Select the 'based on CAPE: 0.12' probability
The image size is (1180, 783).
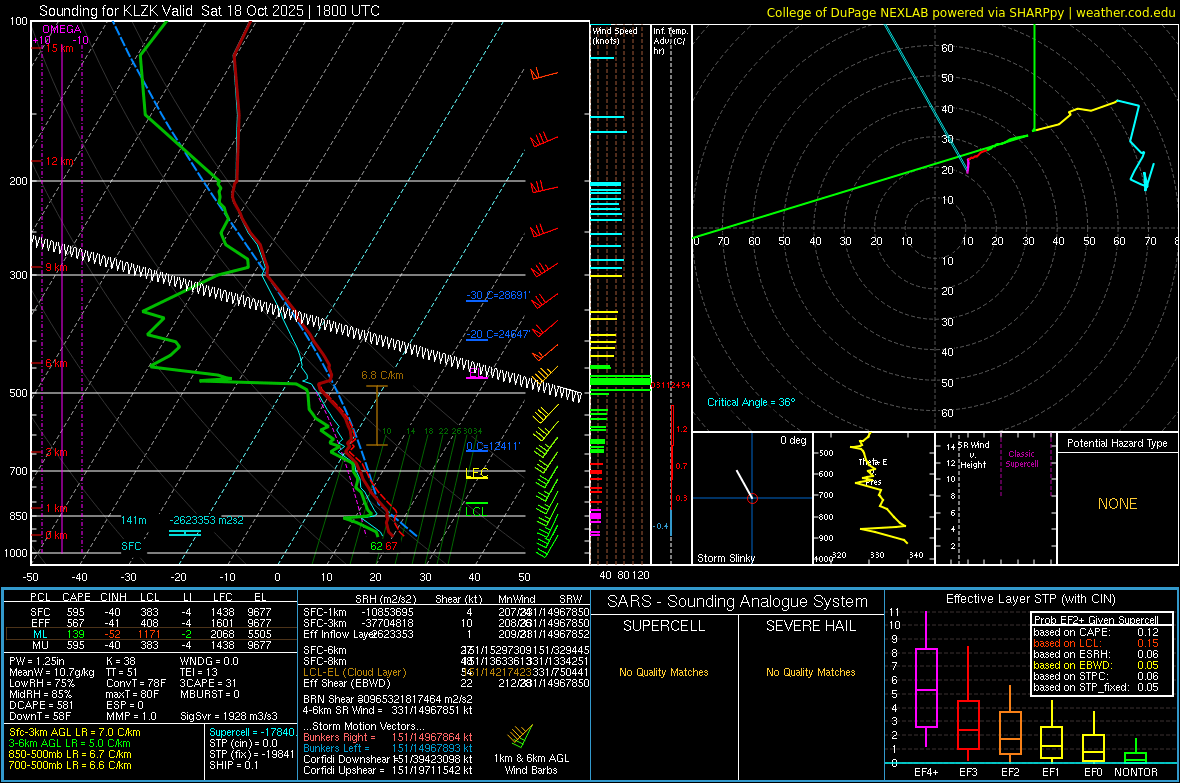click(1096, 632)
